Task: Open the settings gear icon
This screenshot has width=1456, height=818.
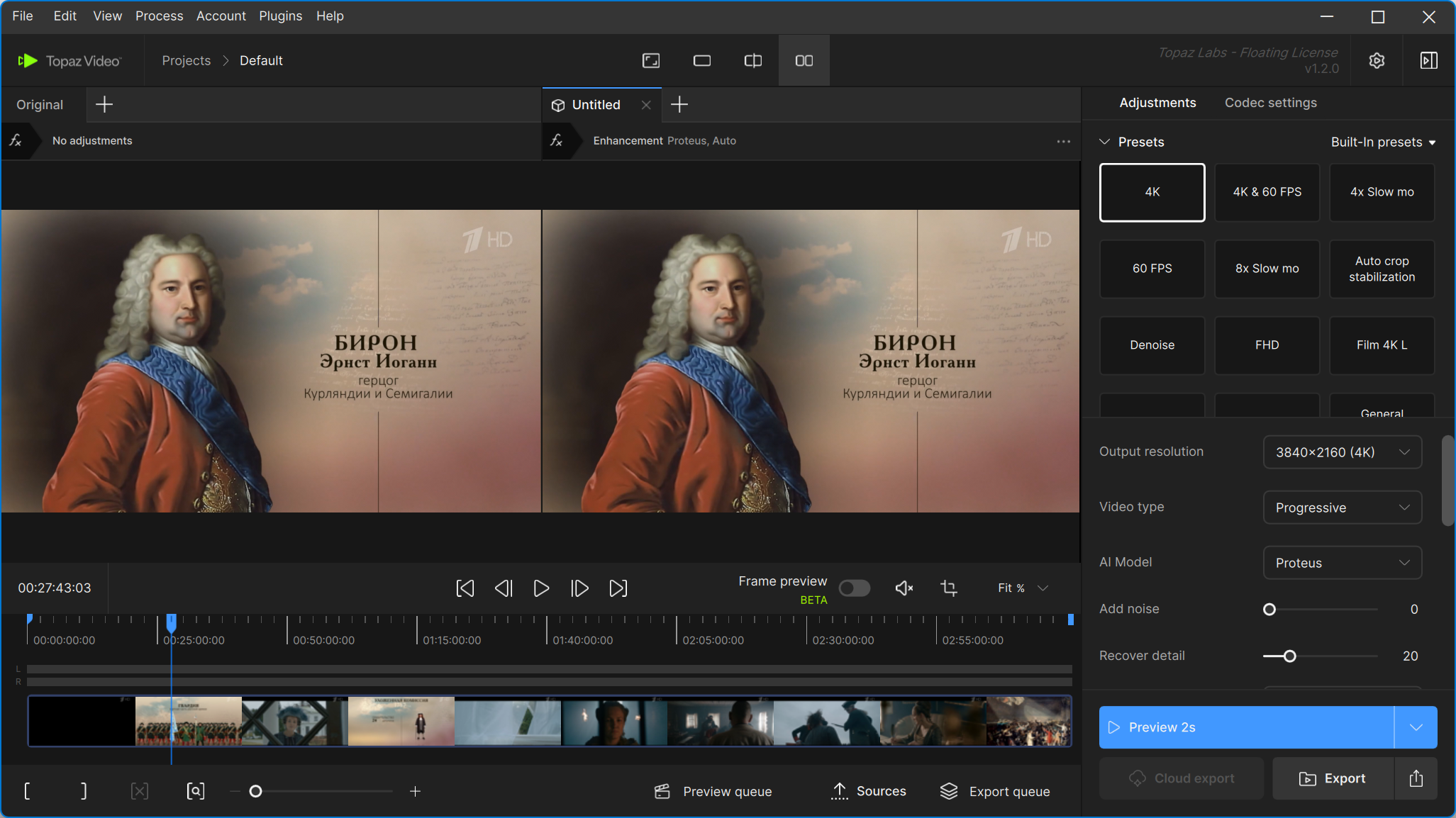Action: (1377, 61)
